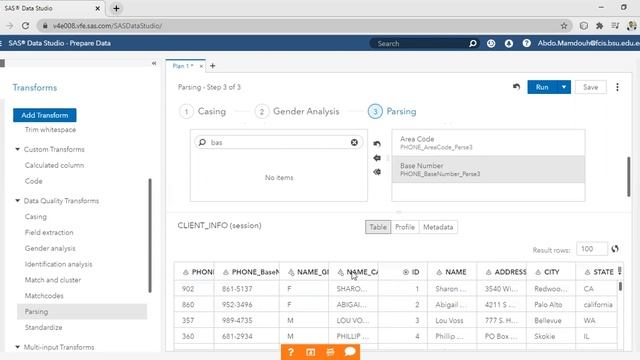The width and height of the screenshot is (640, 360).
Task: Refresh the result rows
Action: coord(615,249)
